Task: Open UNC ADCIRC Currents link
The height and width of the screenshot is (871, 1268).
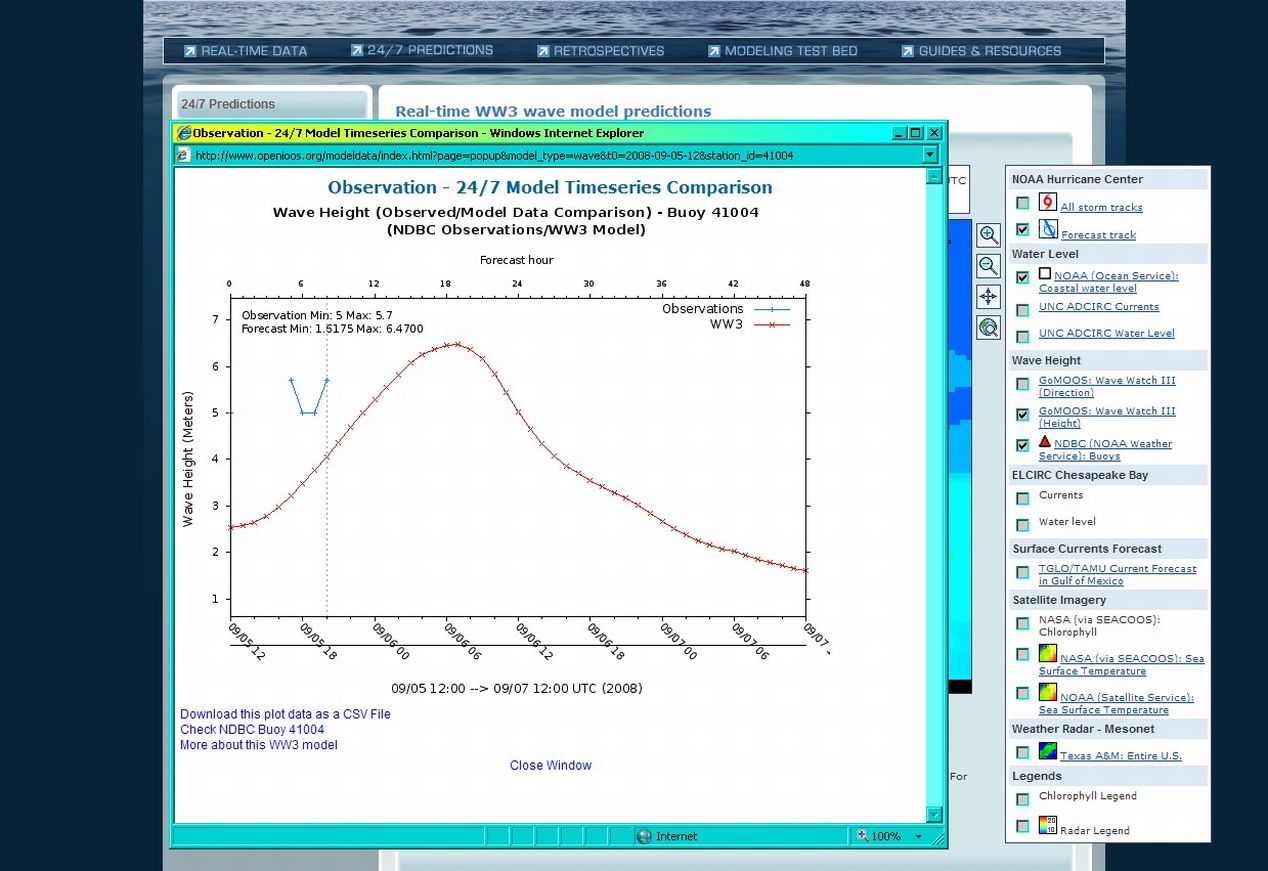Action: click(1099, 307)
